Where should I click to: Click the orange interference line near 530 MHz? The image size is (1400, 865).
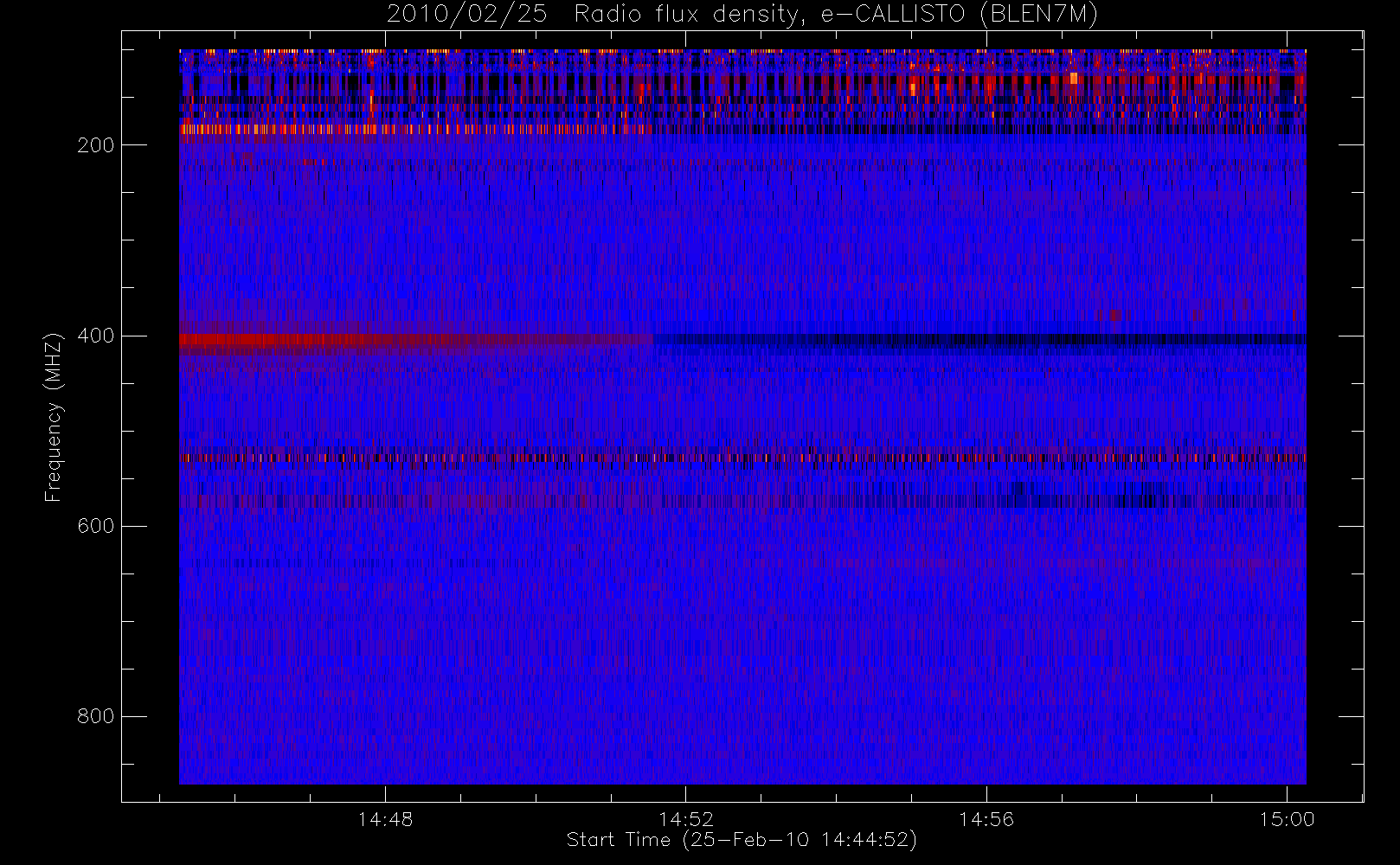click(742, 458)
